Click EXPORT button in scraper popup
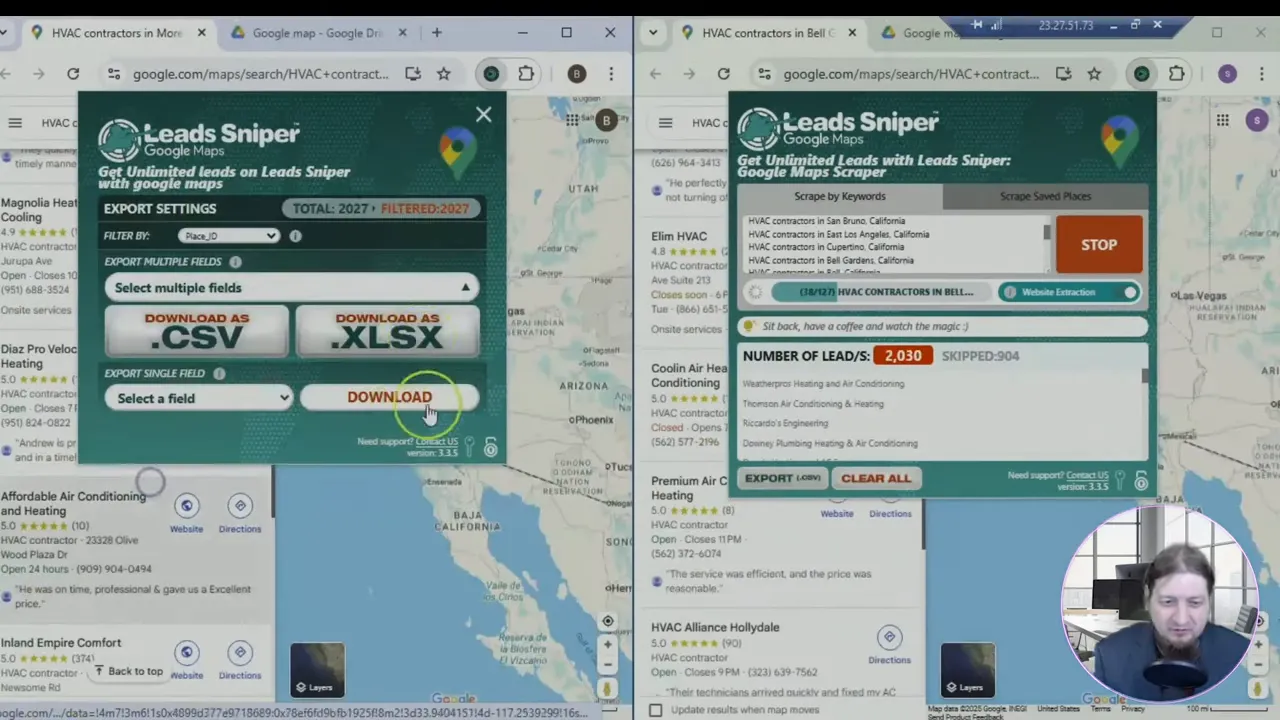1280x720 pixels. tap(782, 478)
